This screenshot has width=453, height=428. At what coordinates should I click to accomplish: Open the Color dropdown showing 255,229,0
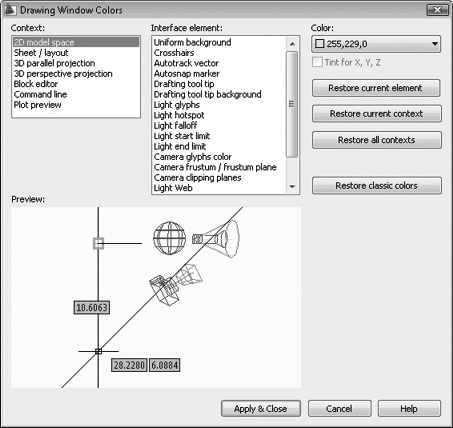coord(376,44)
